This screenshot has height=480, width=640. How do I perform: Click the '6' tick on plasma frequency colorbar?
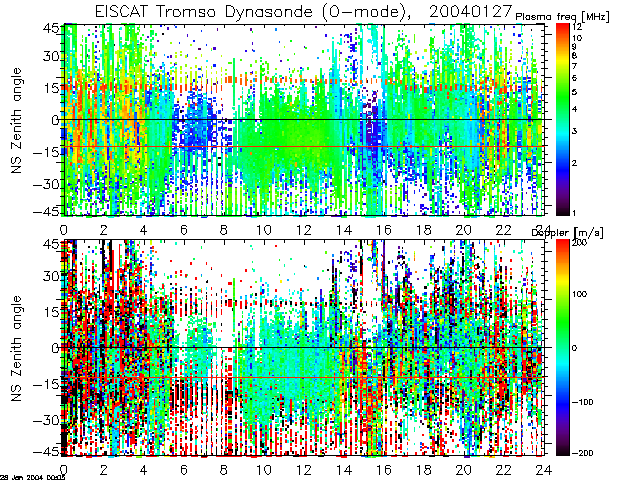(574, 78)
